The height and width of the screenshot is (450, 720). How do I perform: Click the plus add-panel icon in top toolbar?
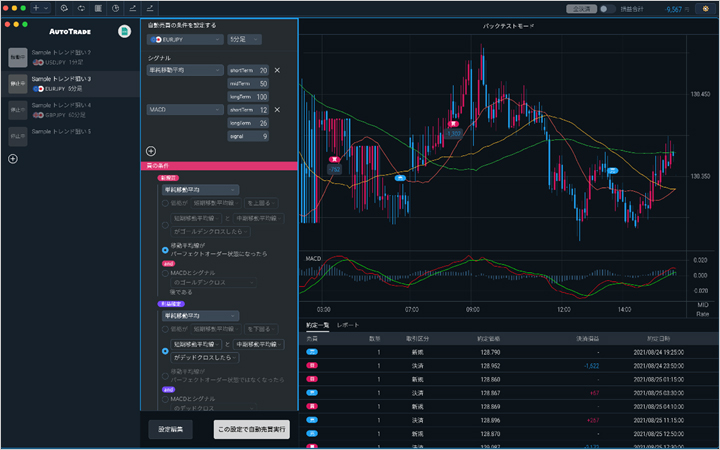point(37,8)
